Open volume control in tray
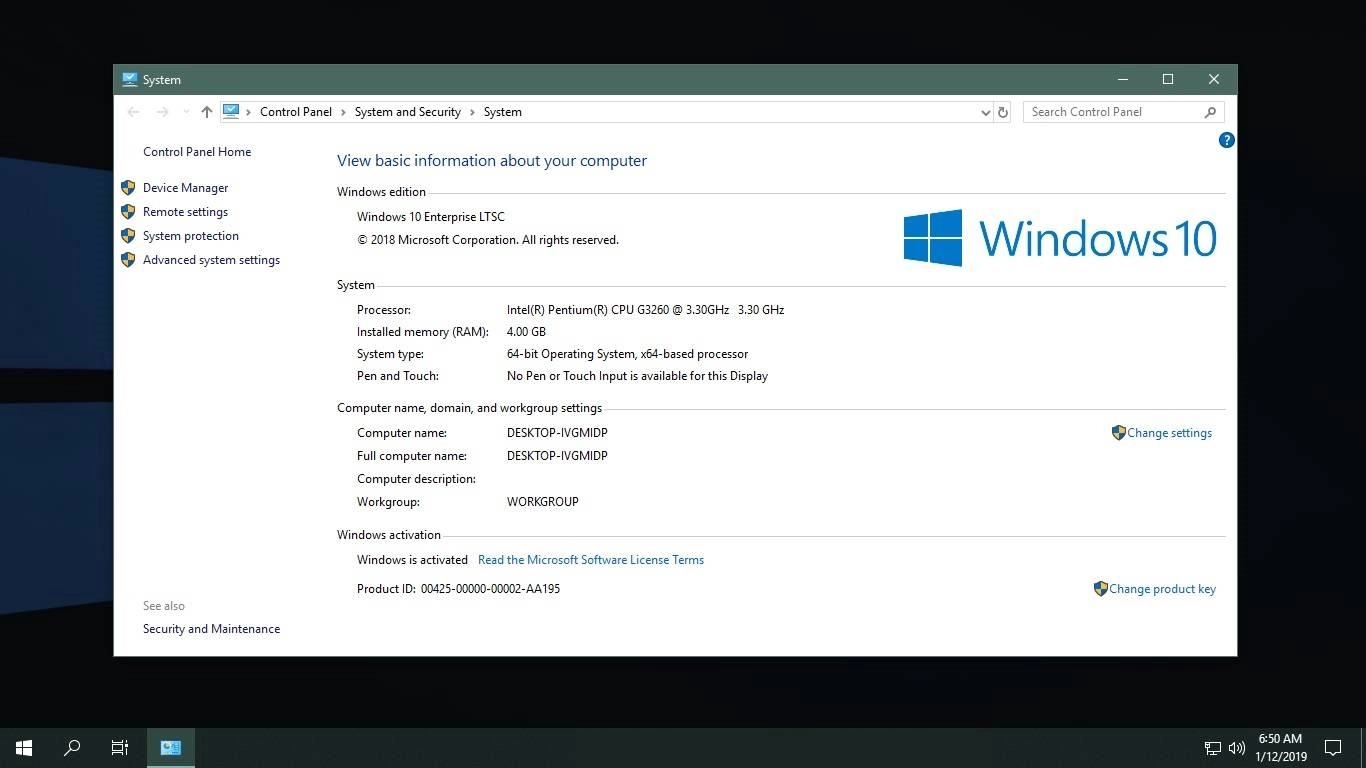Viewport: 1366px width, 768px height. [1237, 748]
